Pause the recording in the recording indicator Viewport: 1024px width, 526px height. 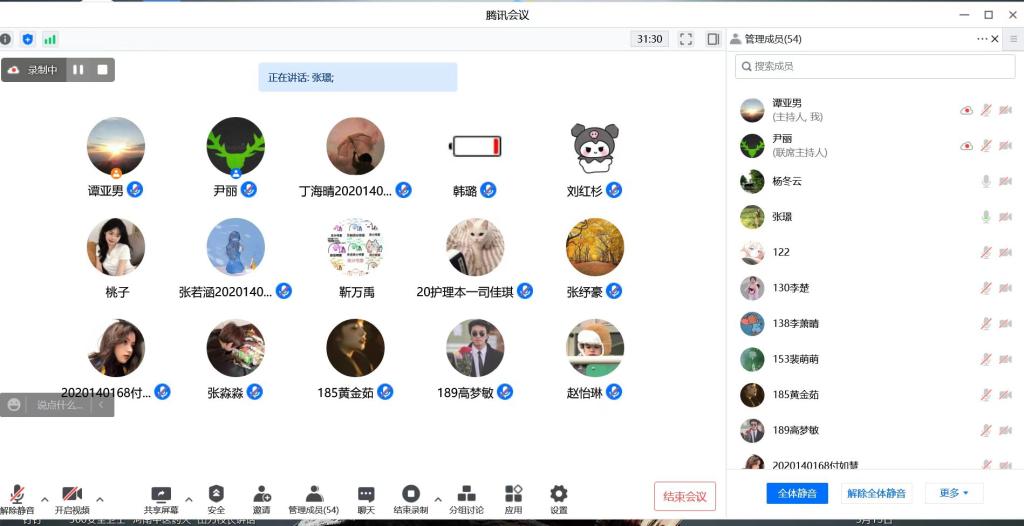tap(79, 70)
